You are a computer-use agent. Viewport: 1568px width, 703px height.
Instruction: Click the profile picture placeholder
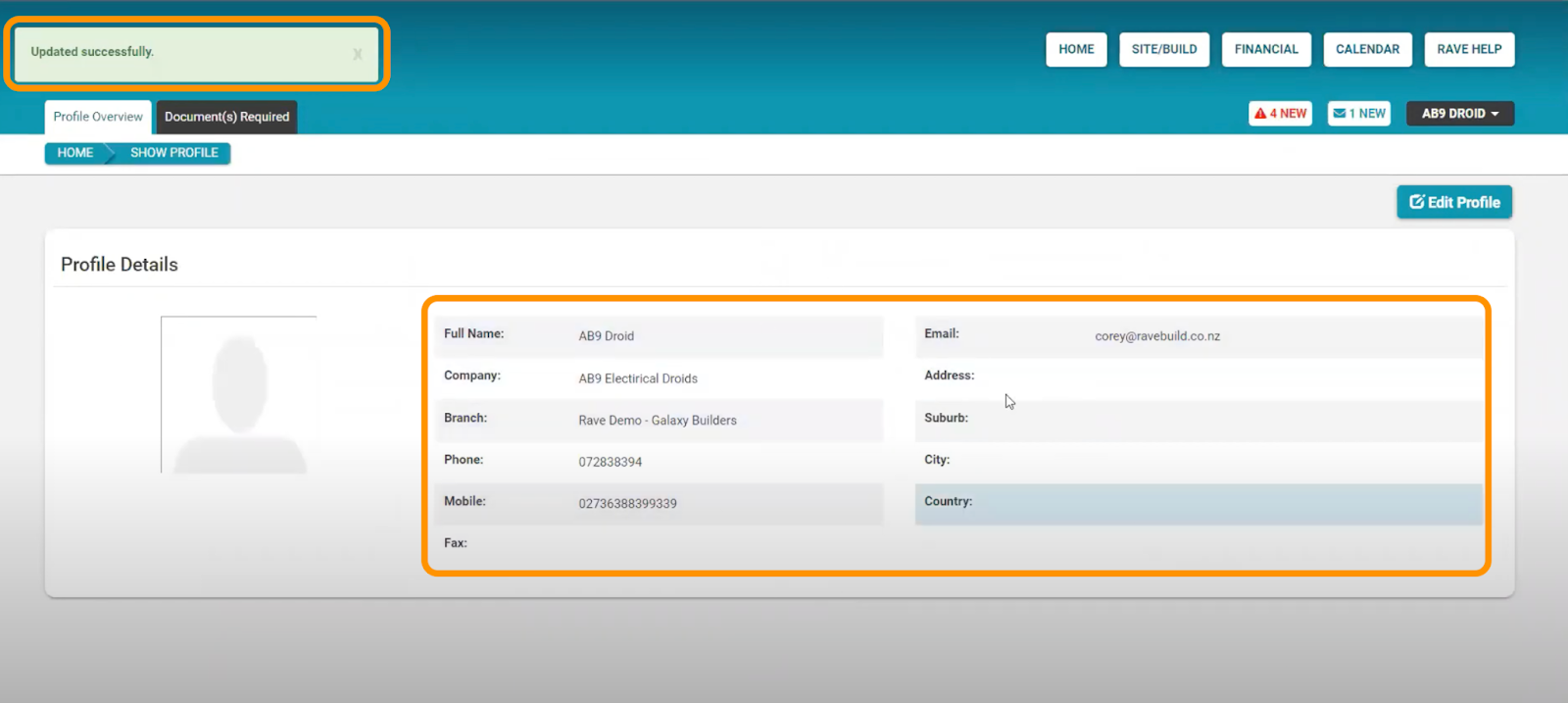239,395
